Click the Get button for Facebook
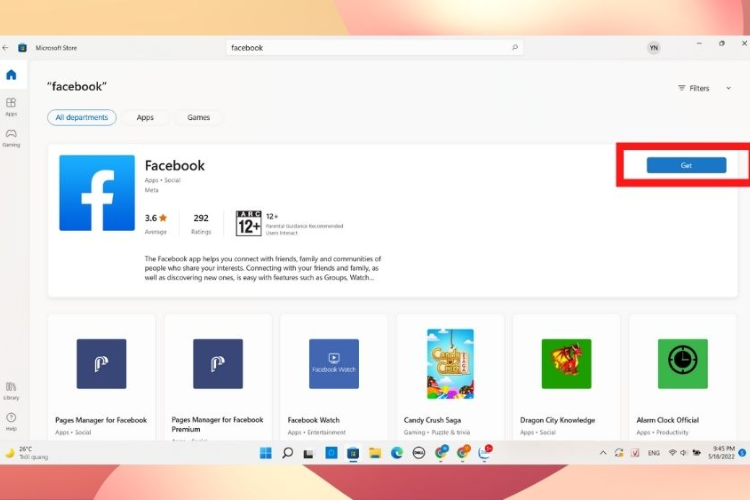Screen dimensions: 750x500 (686, 165)
